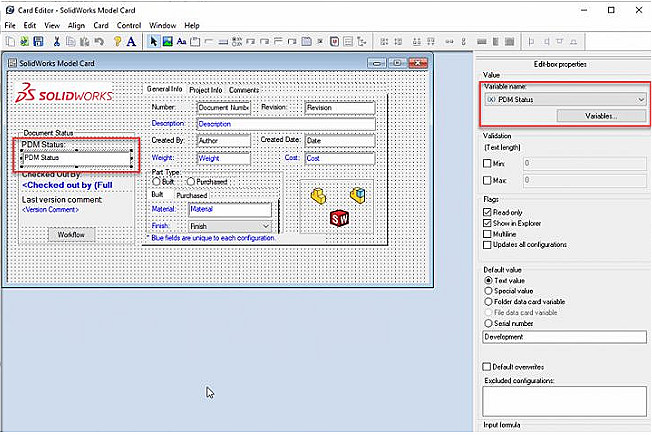Open the Card menu
The width and height of the screenshot is (652, 436).
pos(101,25)
